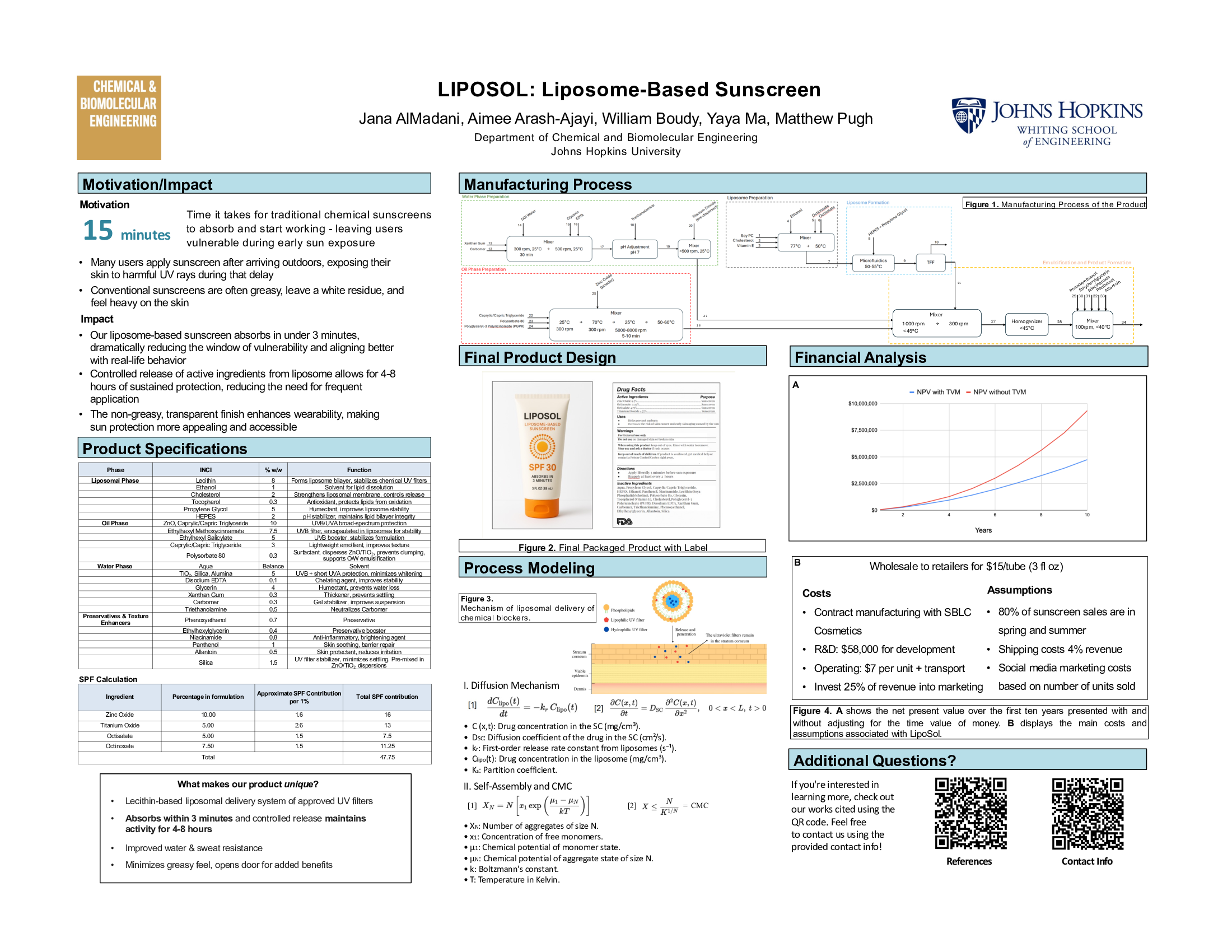Open the Contact Info QR code
Screen dimensions: 1232x952
[x=1087, y=813]
